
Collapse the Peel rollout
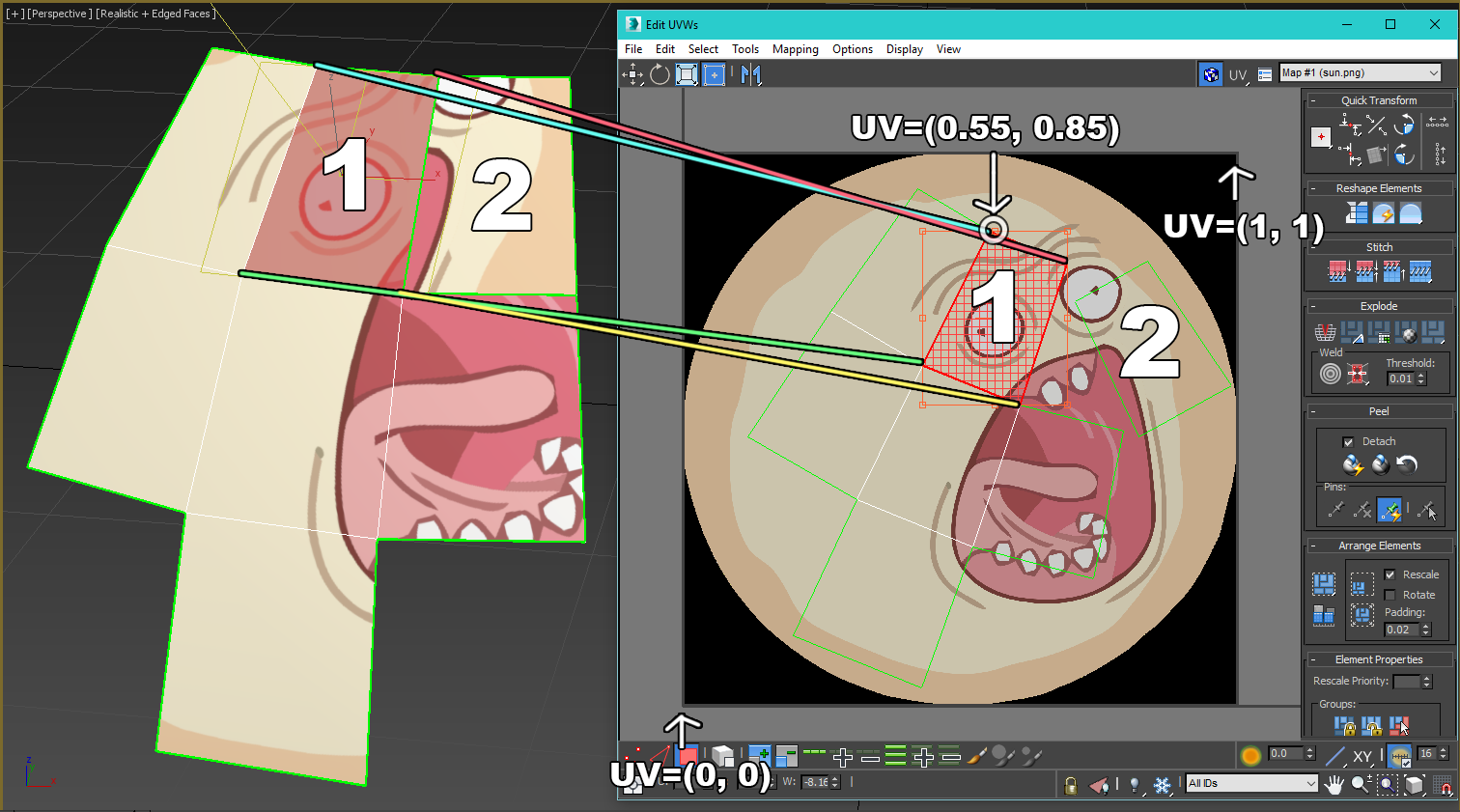point(1379,411)
